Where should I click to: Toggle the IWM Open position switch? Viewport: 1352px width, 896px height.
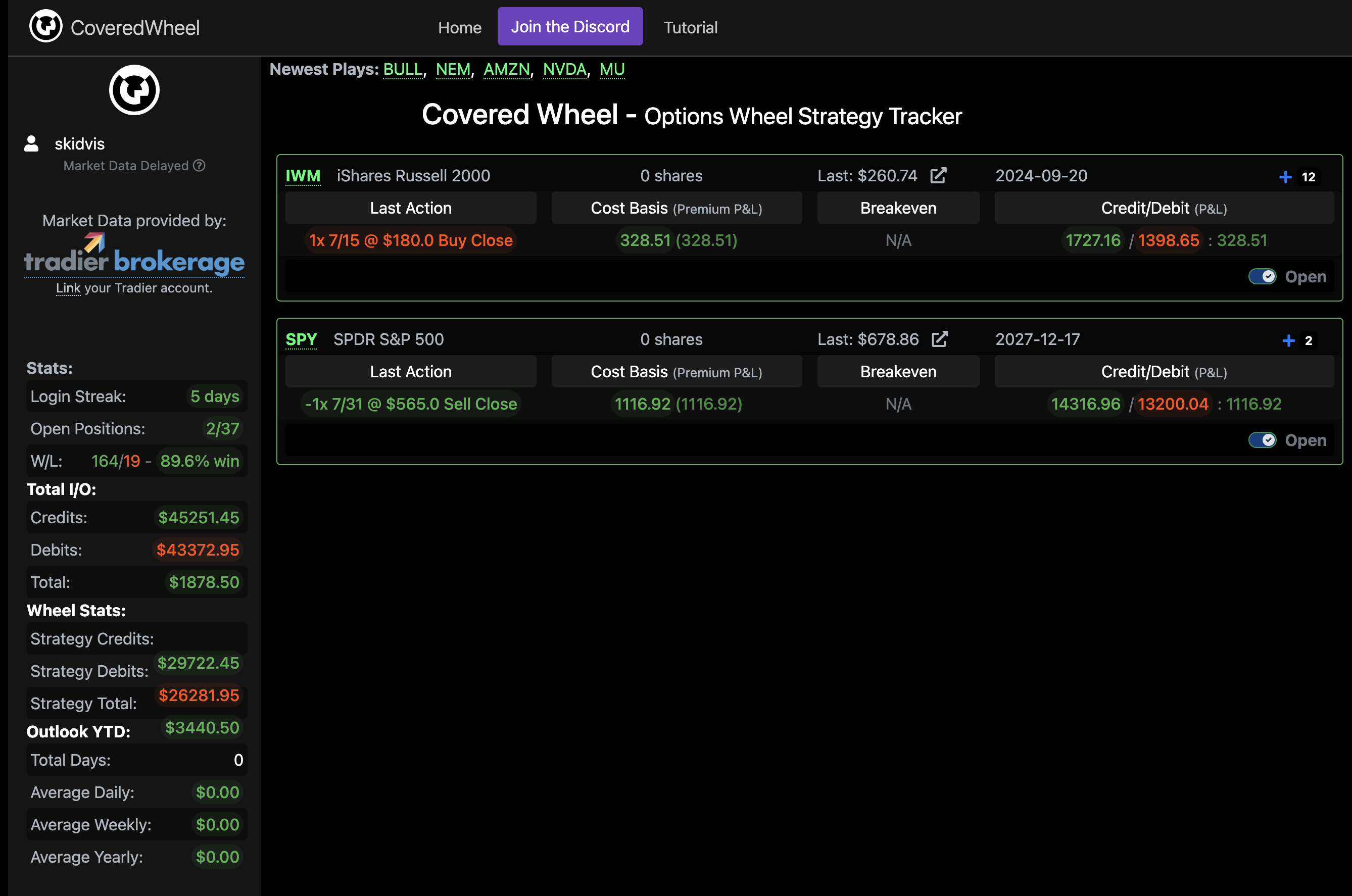click(1262, 277)
